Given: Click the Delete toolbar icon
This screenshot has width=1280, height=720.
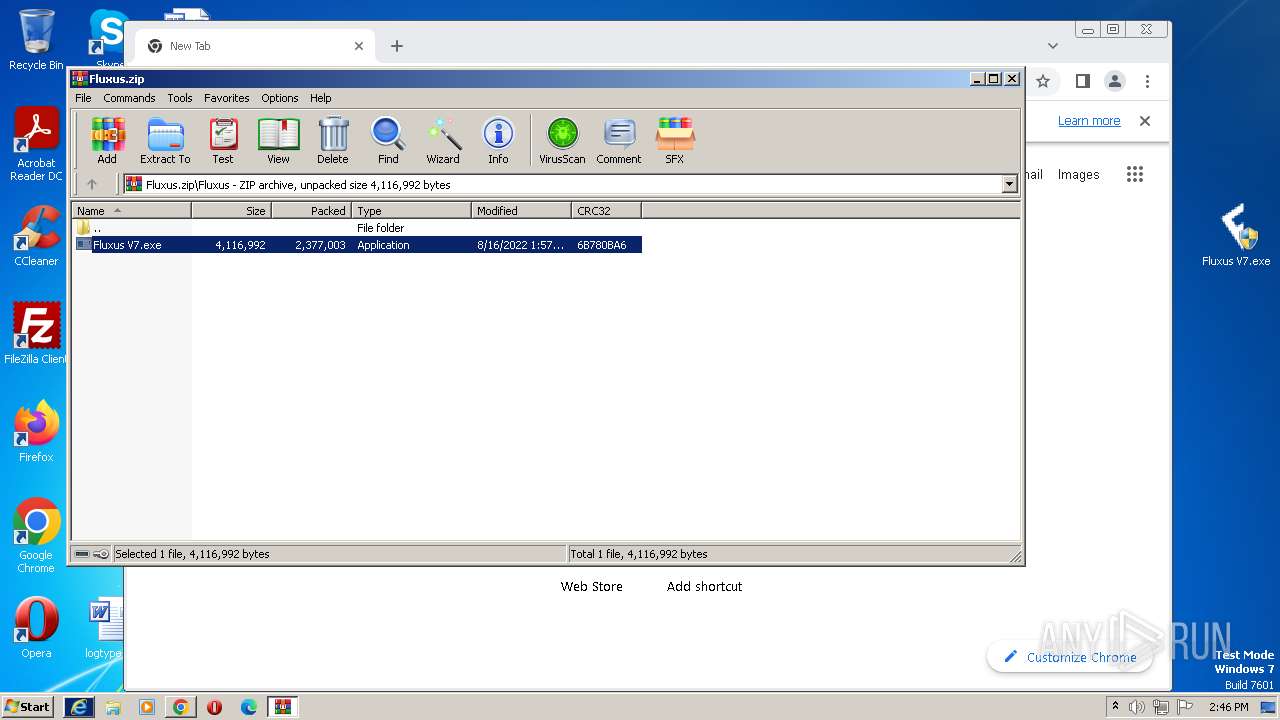Looking at the screenshot, I should [x=333, y=141].
